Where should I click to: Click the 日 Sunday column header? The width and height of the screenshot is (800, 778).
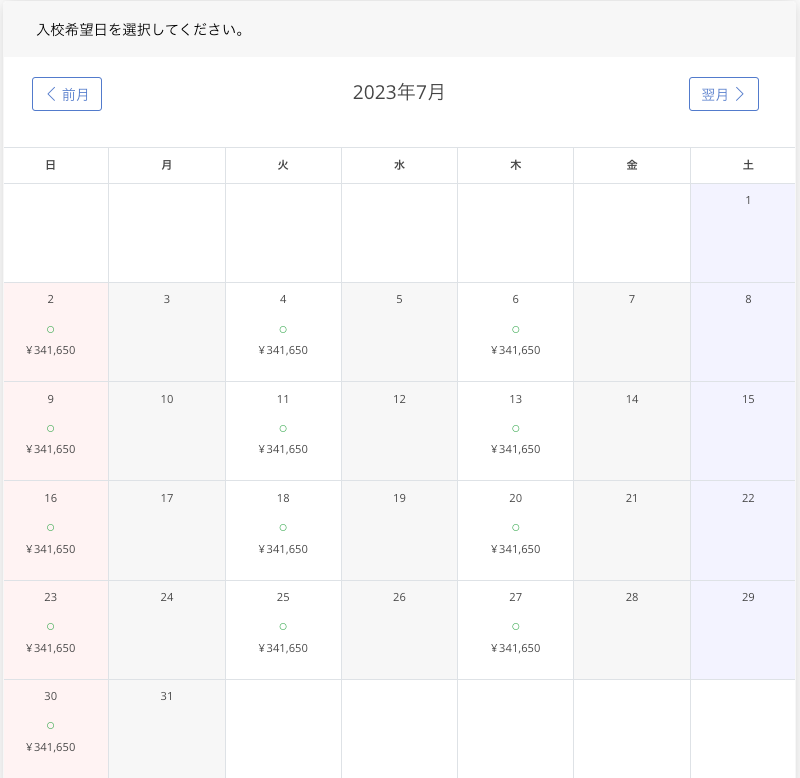coord(51,165)
